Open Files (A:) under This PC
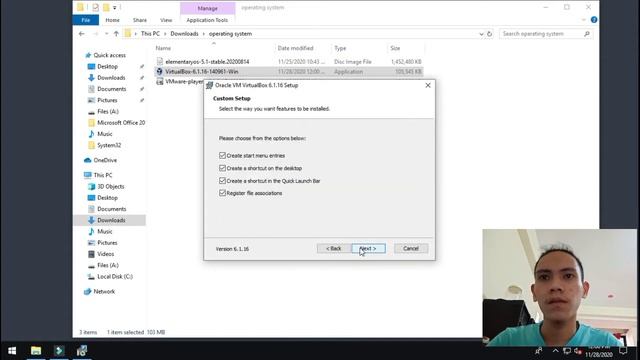Screen dimensions: 640x360 tap(108, 265)
